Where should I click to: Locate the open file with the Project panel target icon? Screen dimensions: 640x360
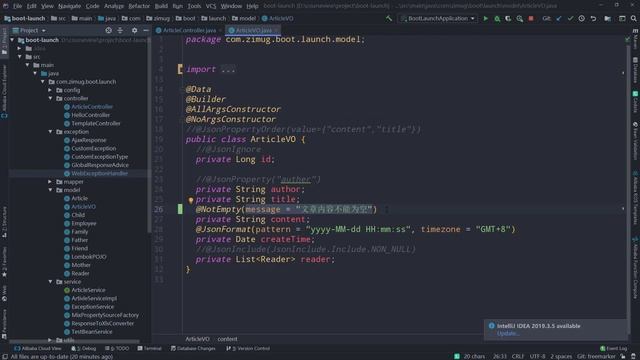[x=109, y=30]
